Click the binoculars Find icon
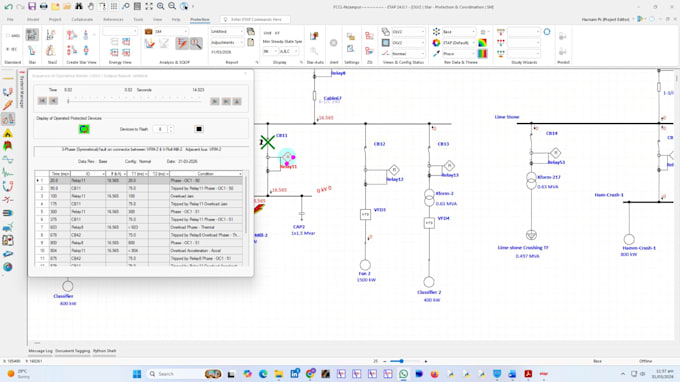This screenshot has width=680, height=382. [x=78, y=7]
